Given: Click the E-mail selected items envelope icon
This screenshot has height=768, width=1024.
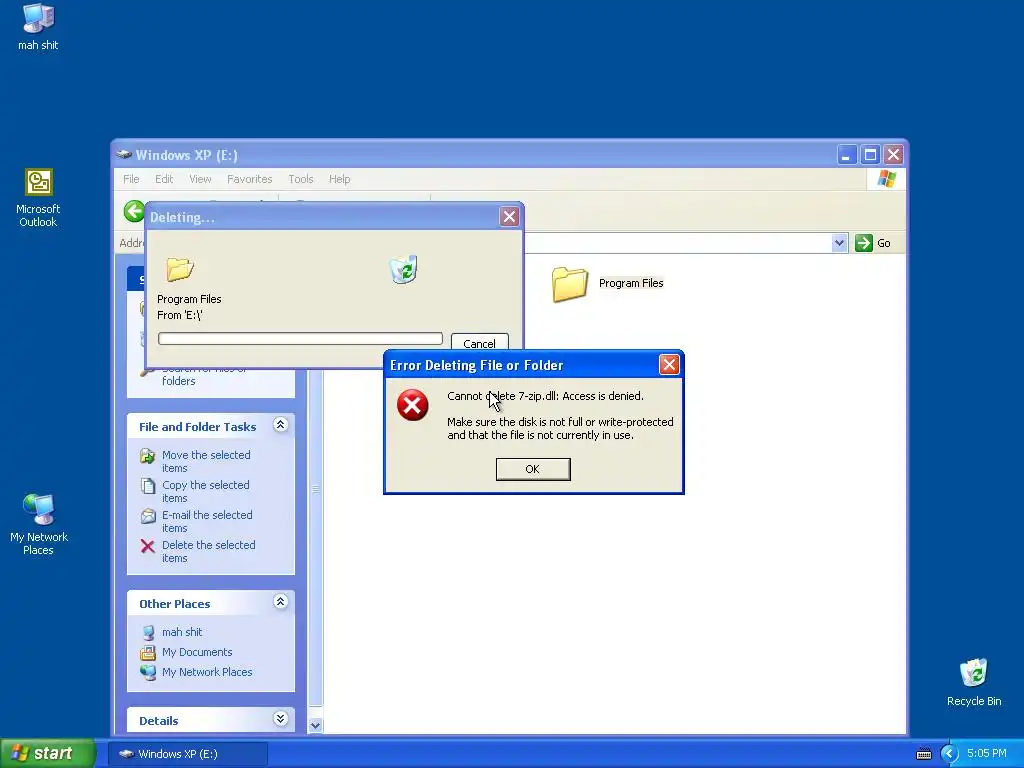Looking at the screenshot, I should [x=148, y=516].
